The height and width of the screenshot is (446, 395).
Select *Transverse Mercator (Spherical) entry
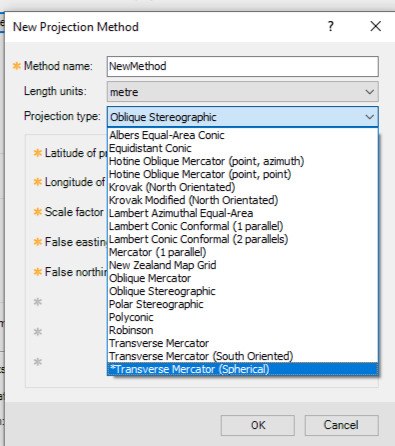pos(243,369)
